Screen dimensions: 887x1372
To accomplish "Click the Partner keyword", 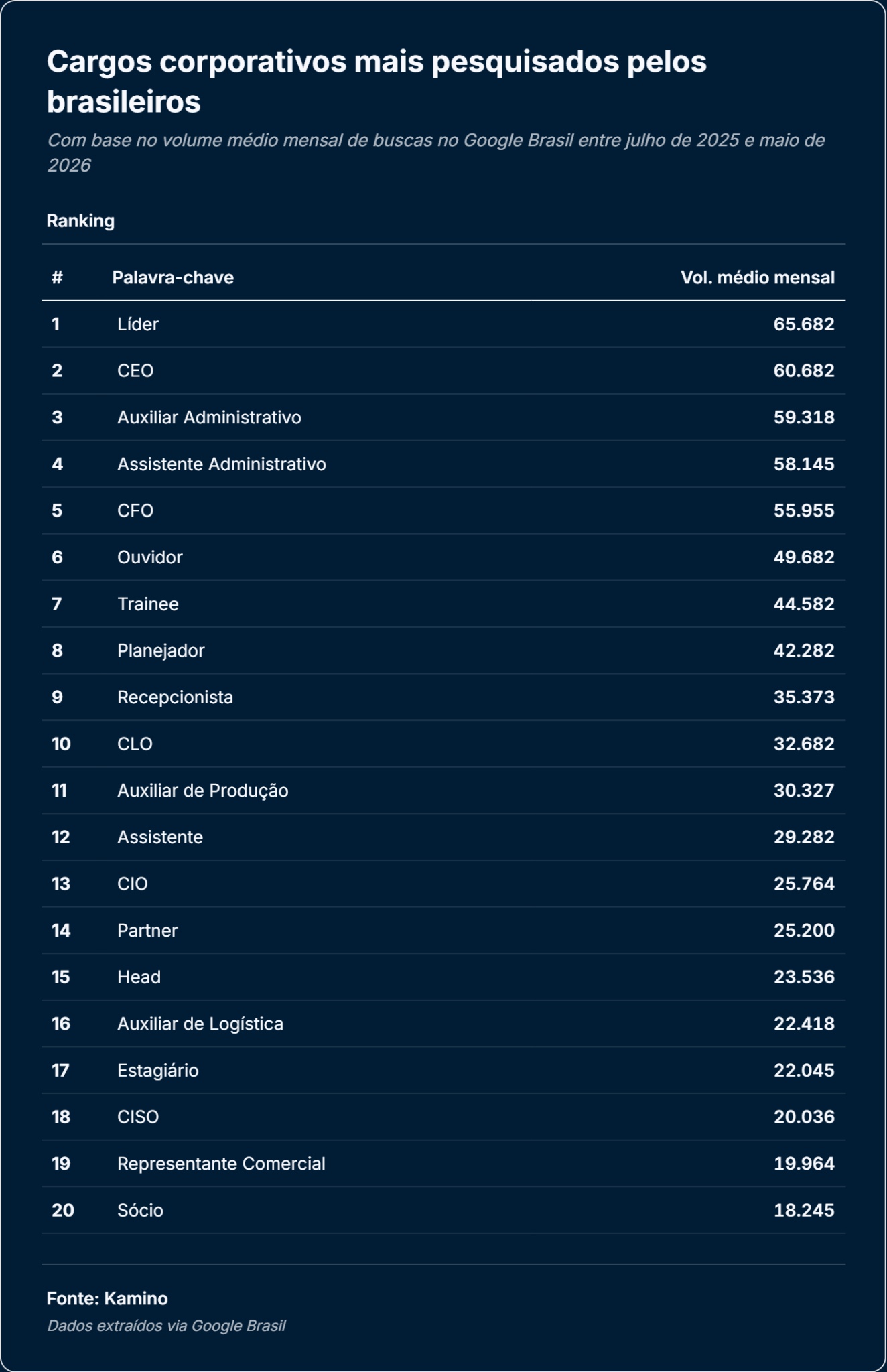I will (147, 931).
